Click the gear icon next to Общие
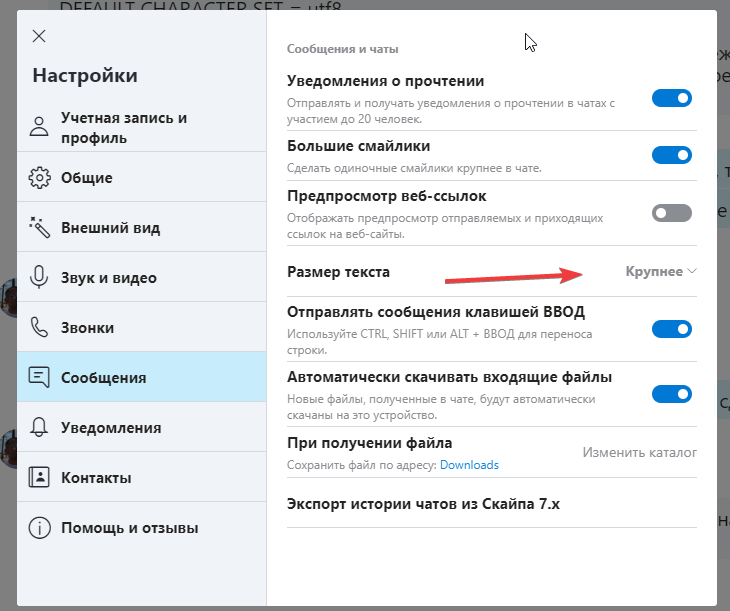Viewport: 730px width, 611px height. tap(40, 178)
